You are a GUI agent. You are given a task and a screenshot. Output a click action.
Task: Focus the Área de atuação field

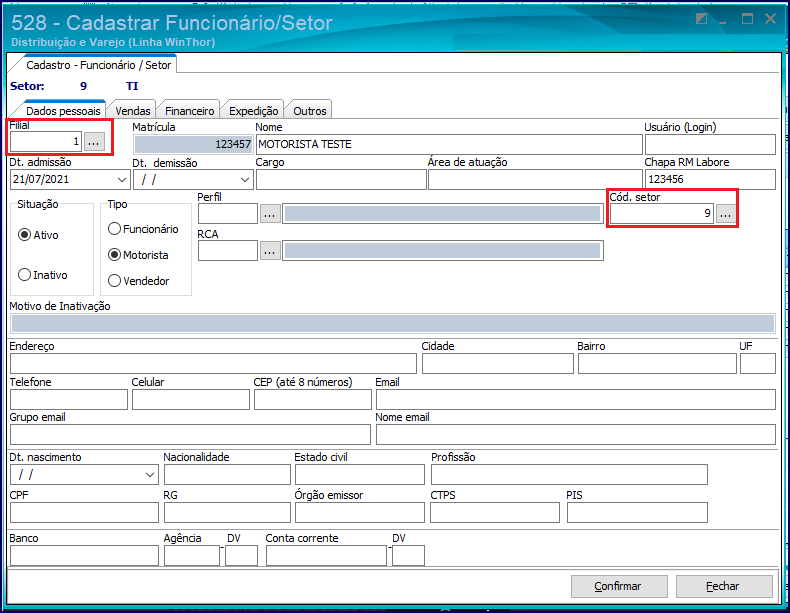coord(535,180)
